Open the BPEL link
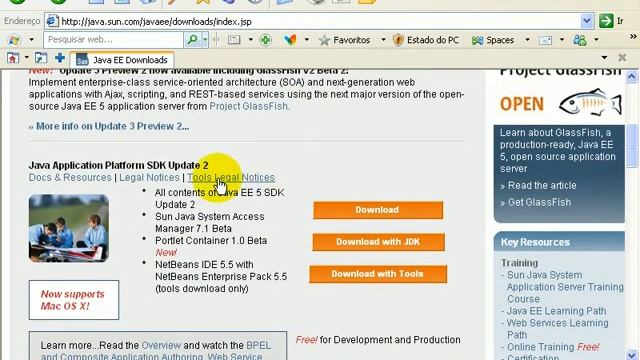 tap(258, 345)
